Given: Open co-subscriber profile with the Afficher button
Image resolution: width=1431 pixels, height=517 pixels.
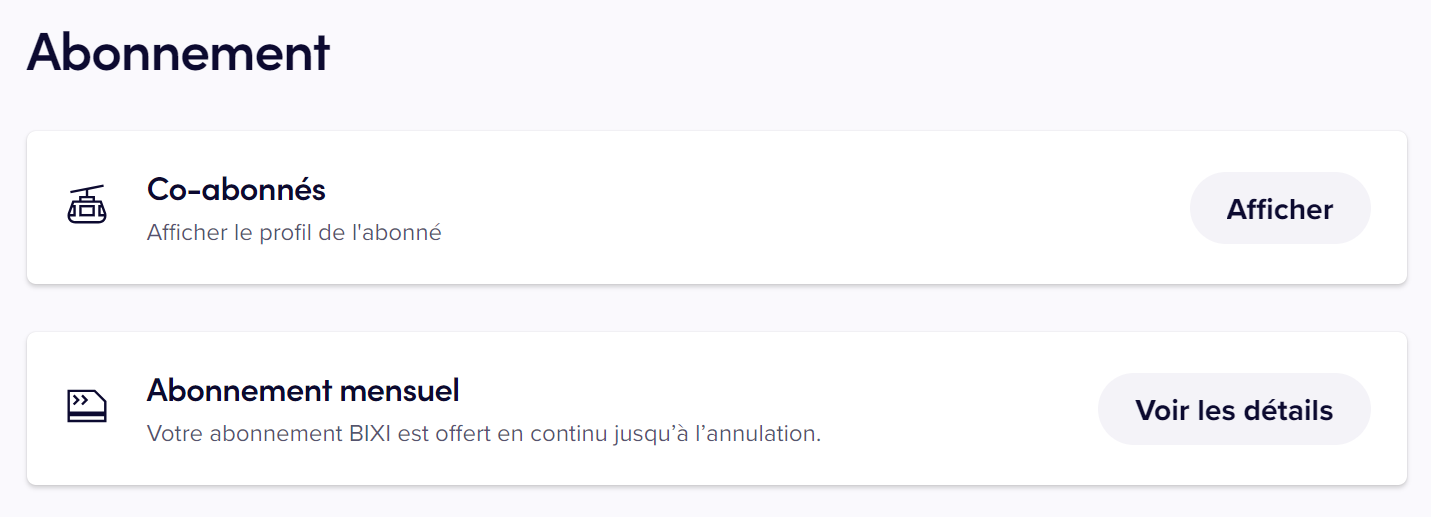Looking at the screenshot, I should pyautogui.click(x=1280, y=208).
